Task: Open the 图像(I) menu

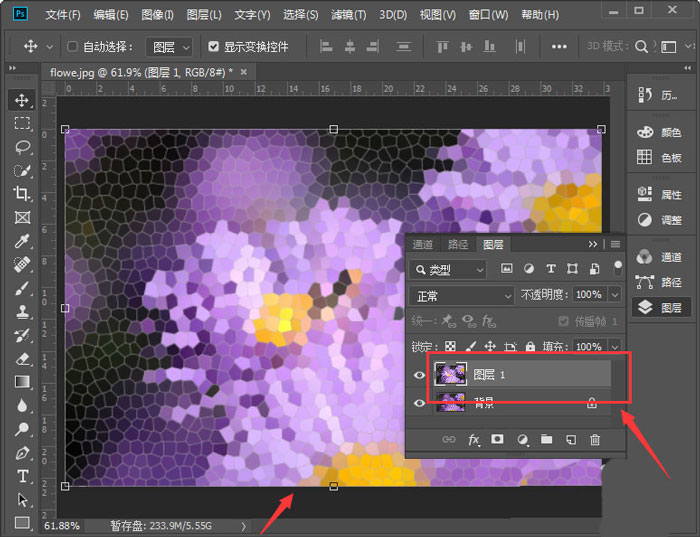Action: point(157,15)
